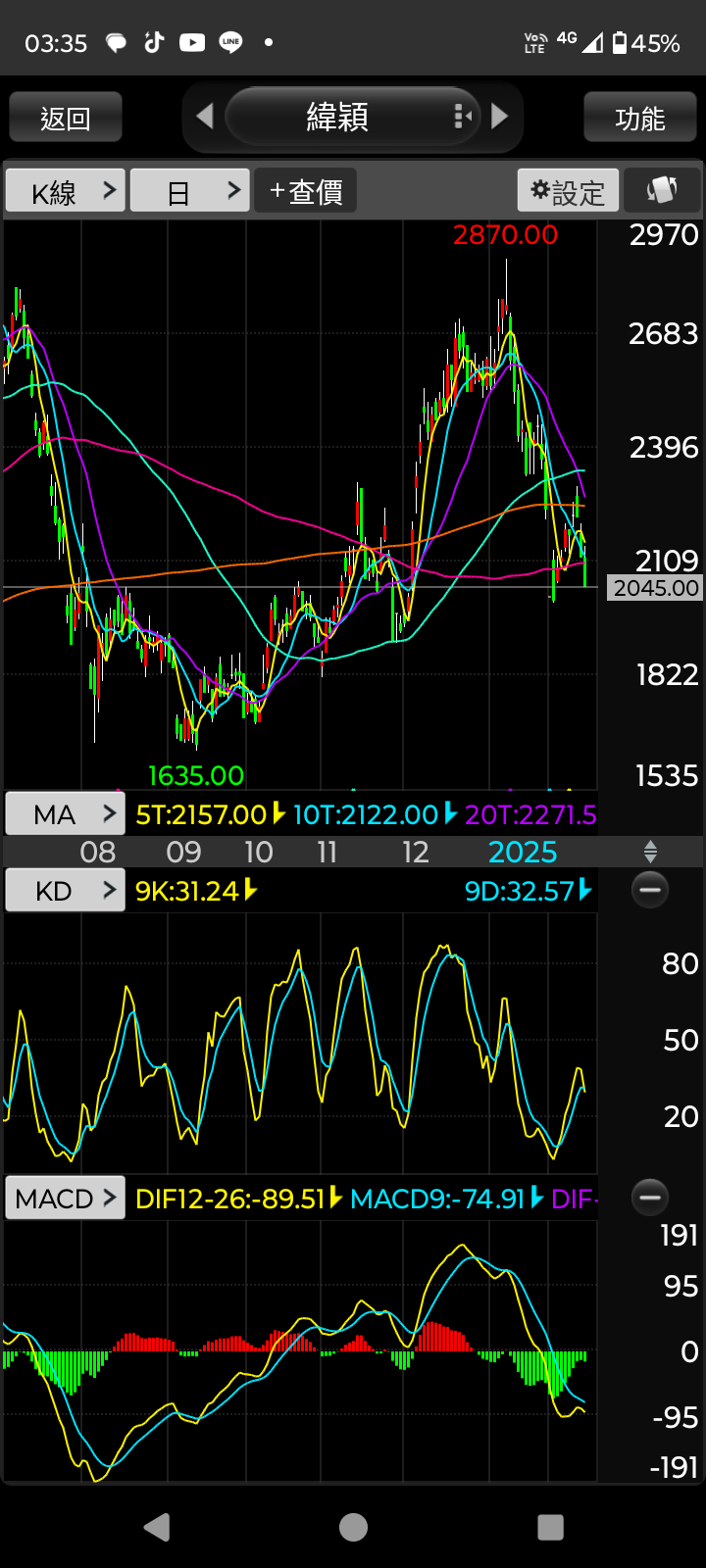Tap the chart height up-down stepper arrows
The height and width of the screenshot is (1568, 706).
649,851
